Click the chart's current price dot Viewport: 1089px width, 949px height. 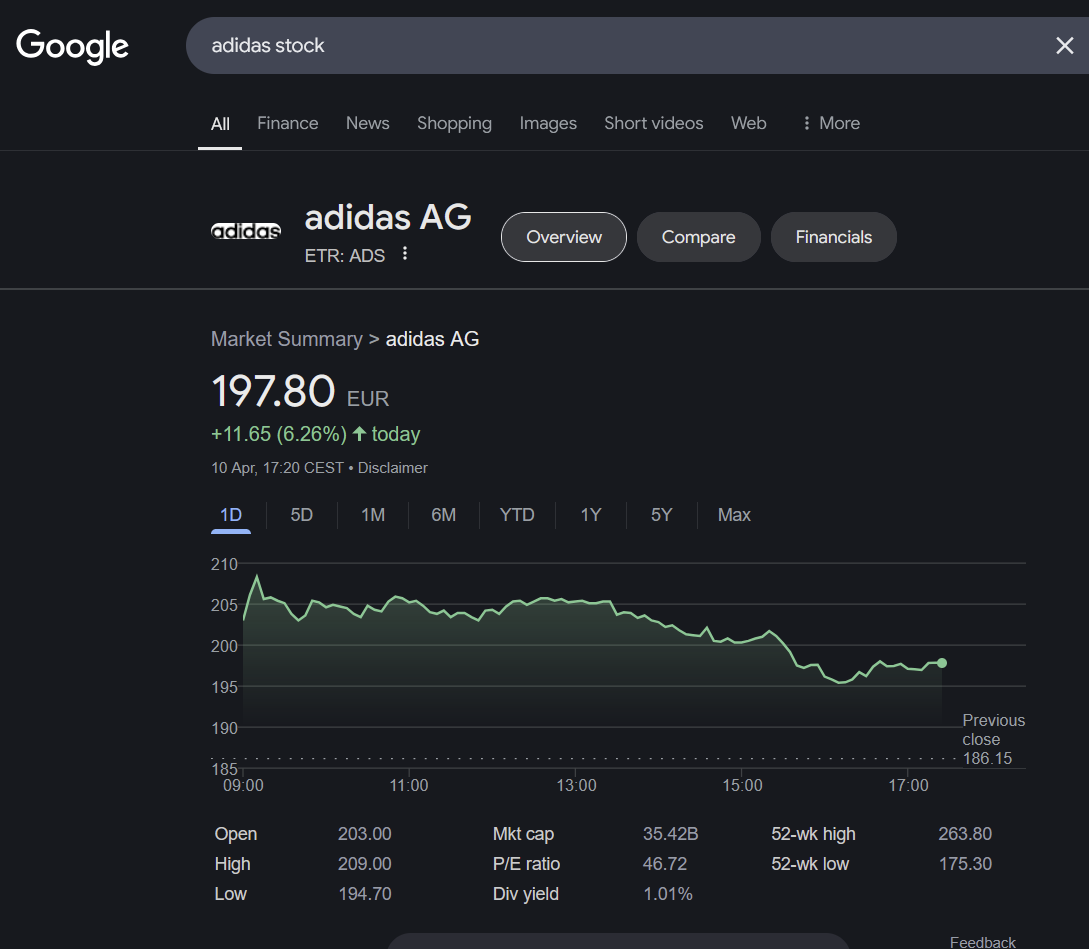coord(942,663)
